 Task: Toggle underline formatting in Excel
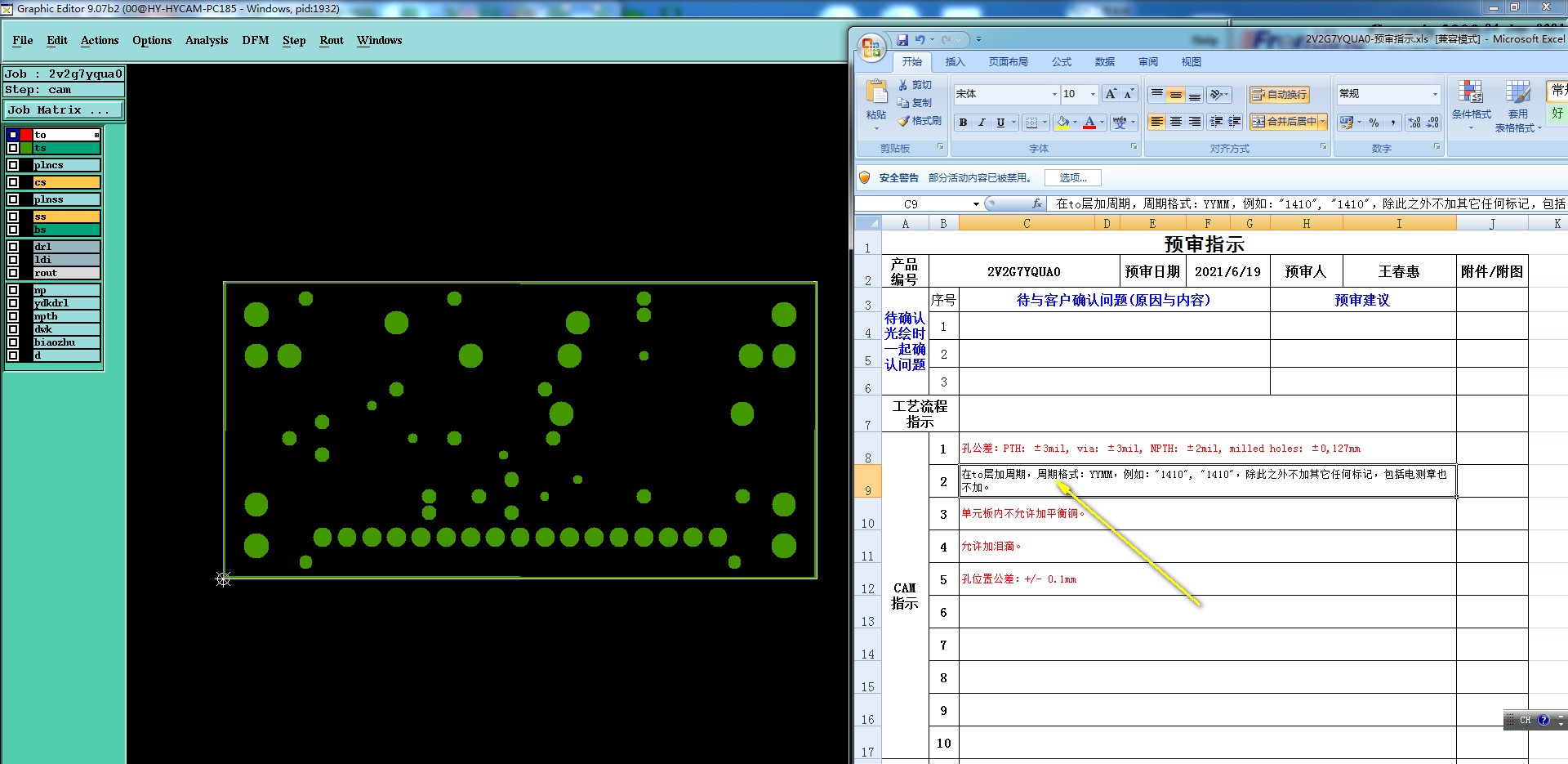coord(1000,123)
